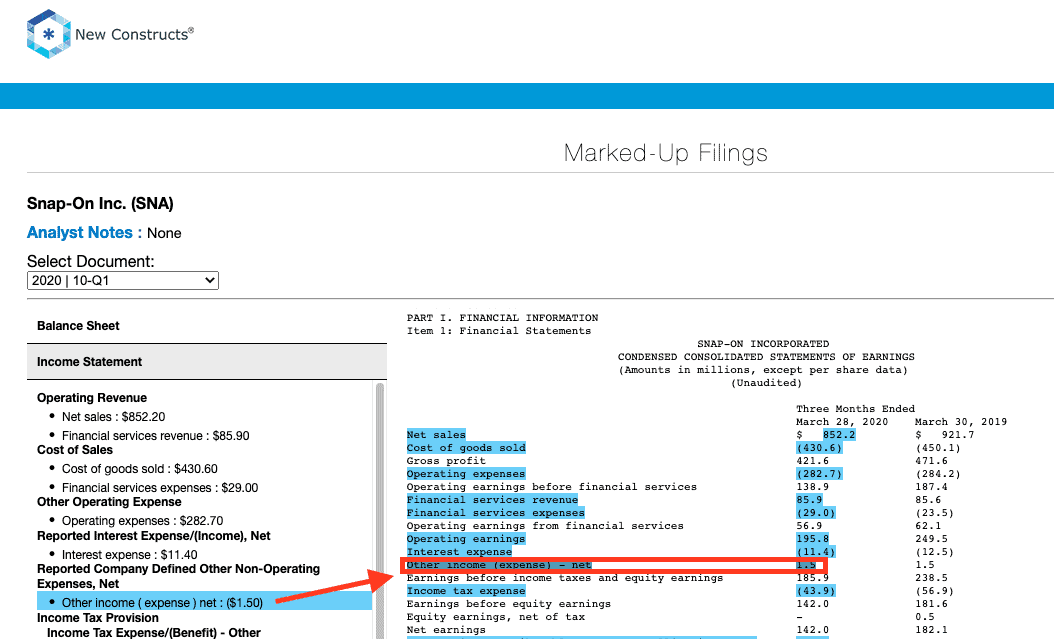
Task: Select Cost of goods sold : $430.60 item
Action: click(140, 468)
